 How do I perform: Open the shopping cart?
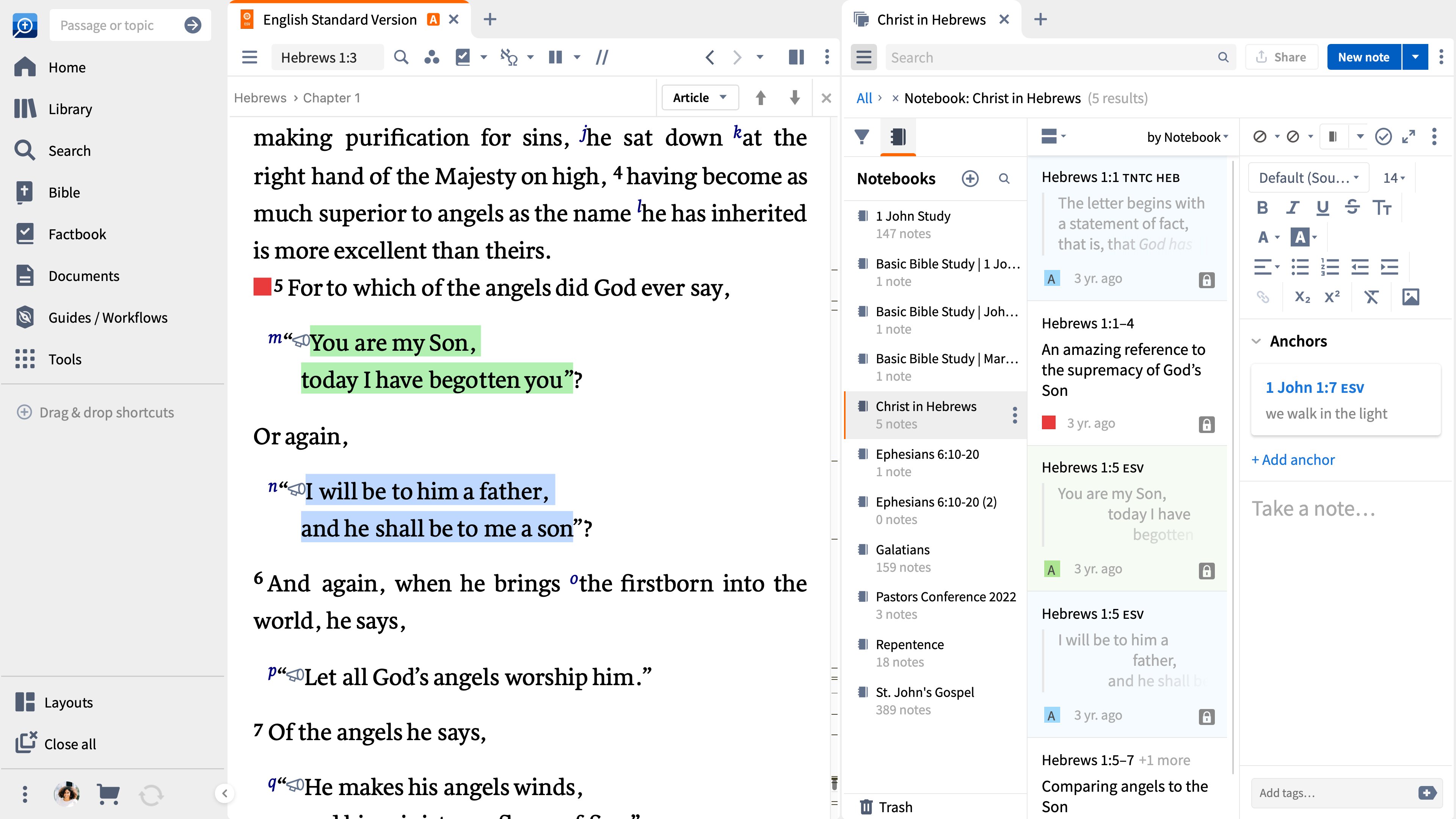coord(108,794)
